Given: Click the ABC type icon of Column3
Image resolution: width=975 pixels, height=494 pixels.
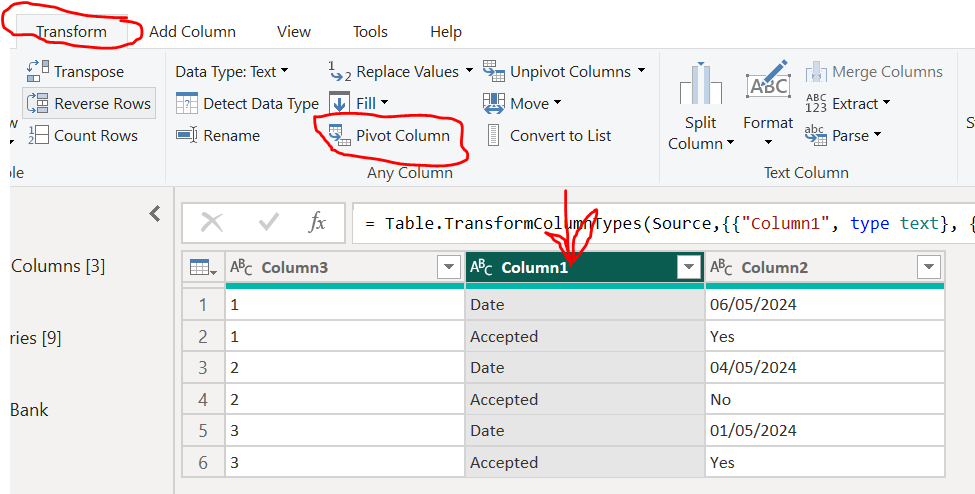Looking at the screenshot, I should [x=241, y=268].
